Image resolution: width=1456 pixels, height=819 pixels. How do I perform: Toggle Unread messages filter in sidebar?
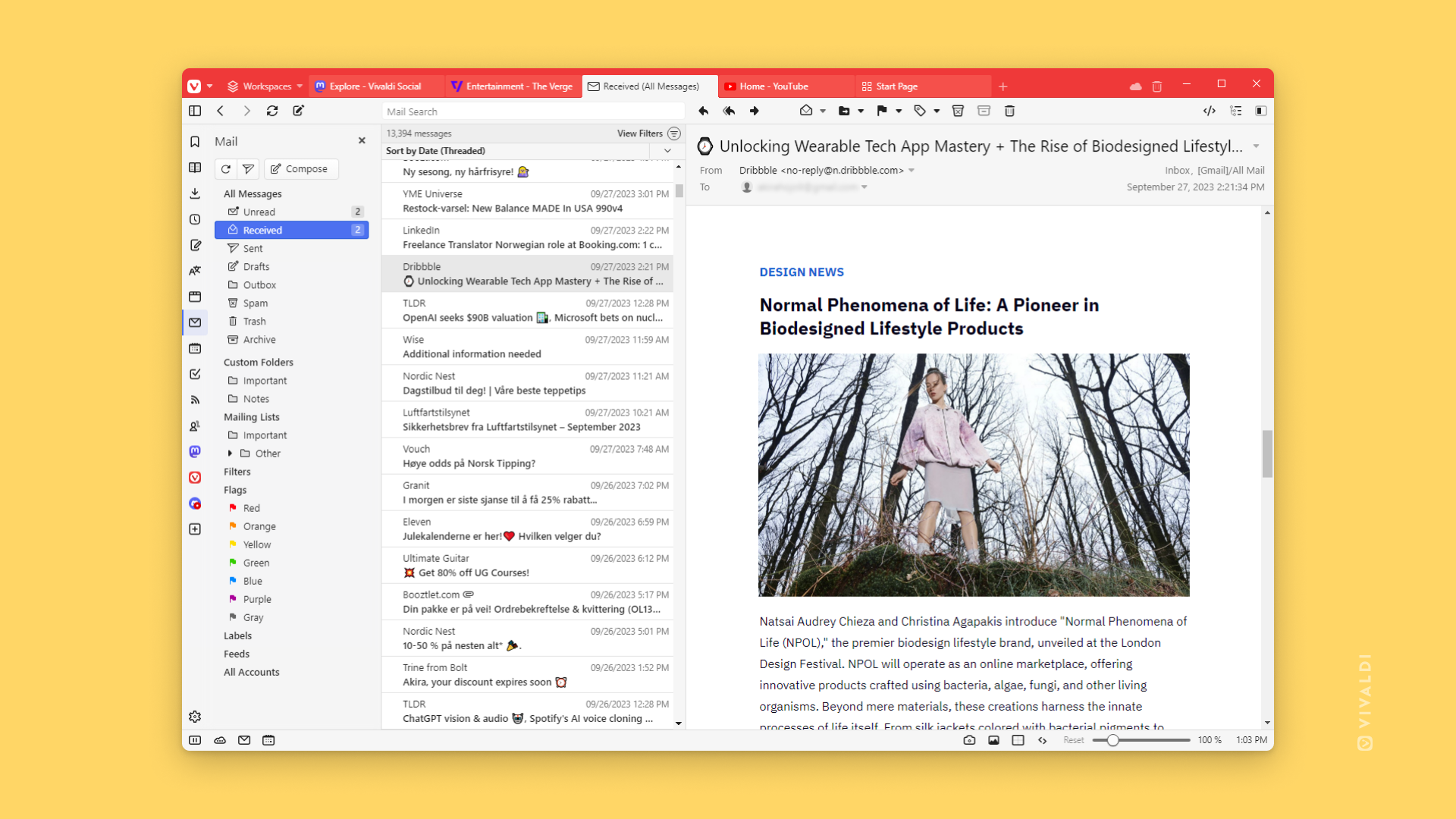coord(258,211)
